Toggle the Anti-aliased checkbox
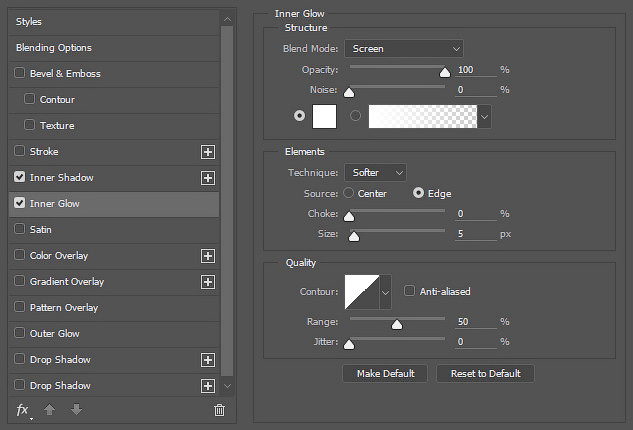Viewport: 633px width, 430px height. tap(409, 291)
